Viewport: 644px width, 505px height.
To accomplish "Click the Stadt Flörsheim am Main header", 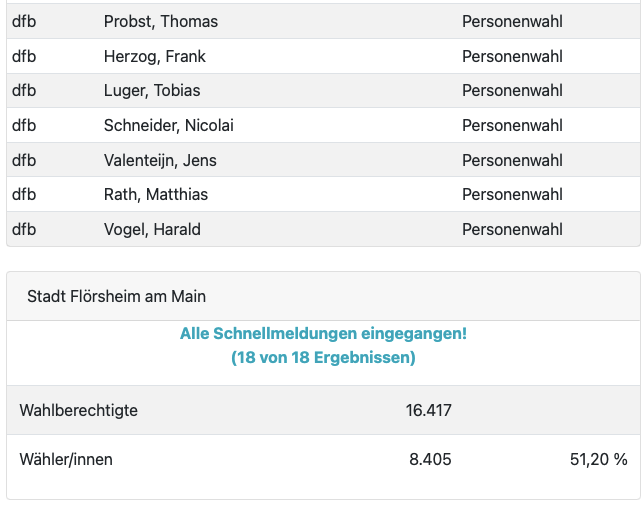I will 116,297.
